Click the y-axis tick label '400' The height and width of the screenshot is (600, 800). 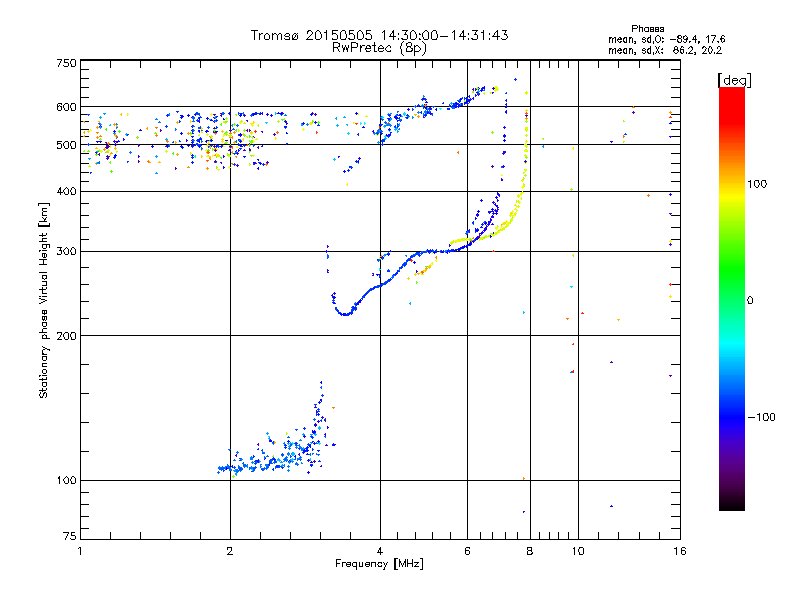coord(66,191)
